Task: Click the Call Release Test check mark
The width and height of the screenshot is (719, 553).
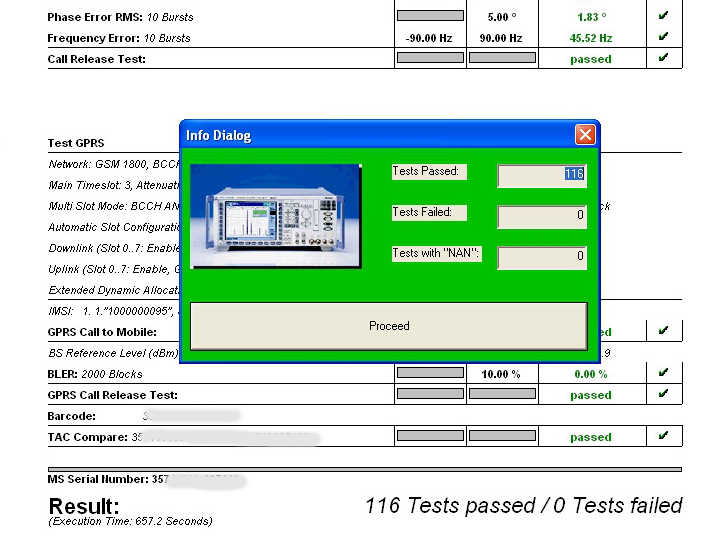Action: click(x=662, y=58)
